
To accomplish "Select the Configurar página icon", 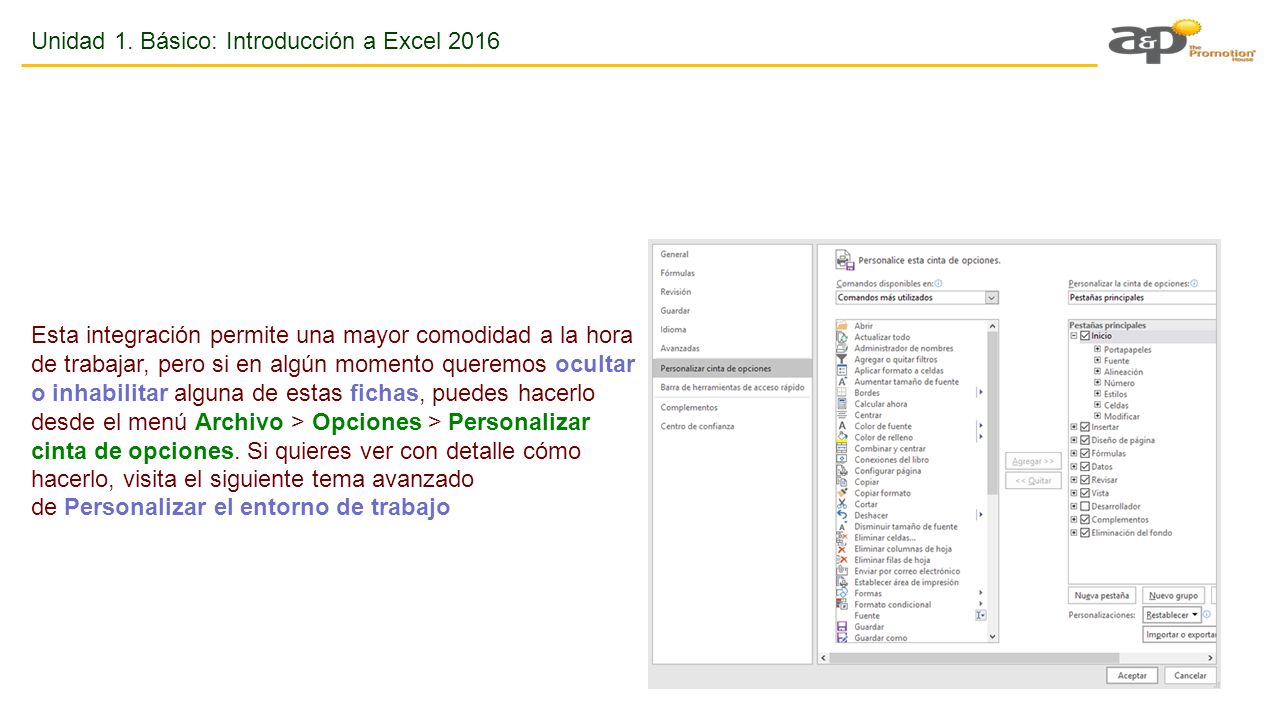I will (x=842, y=470).
